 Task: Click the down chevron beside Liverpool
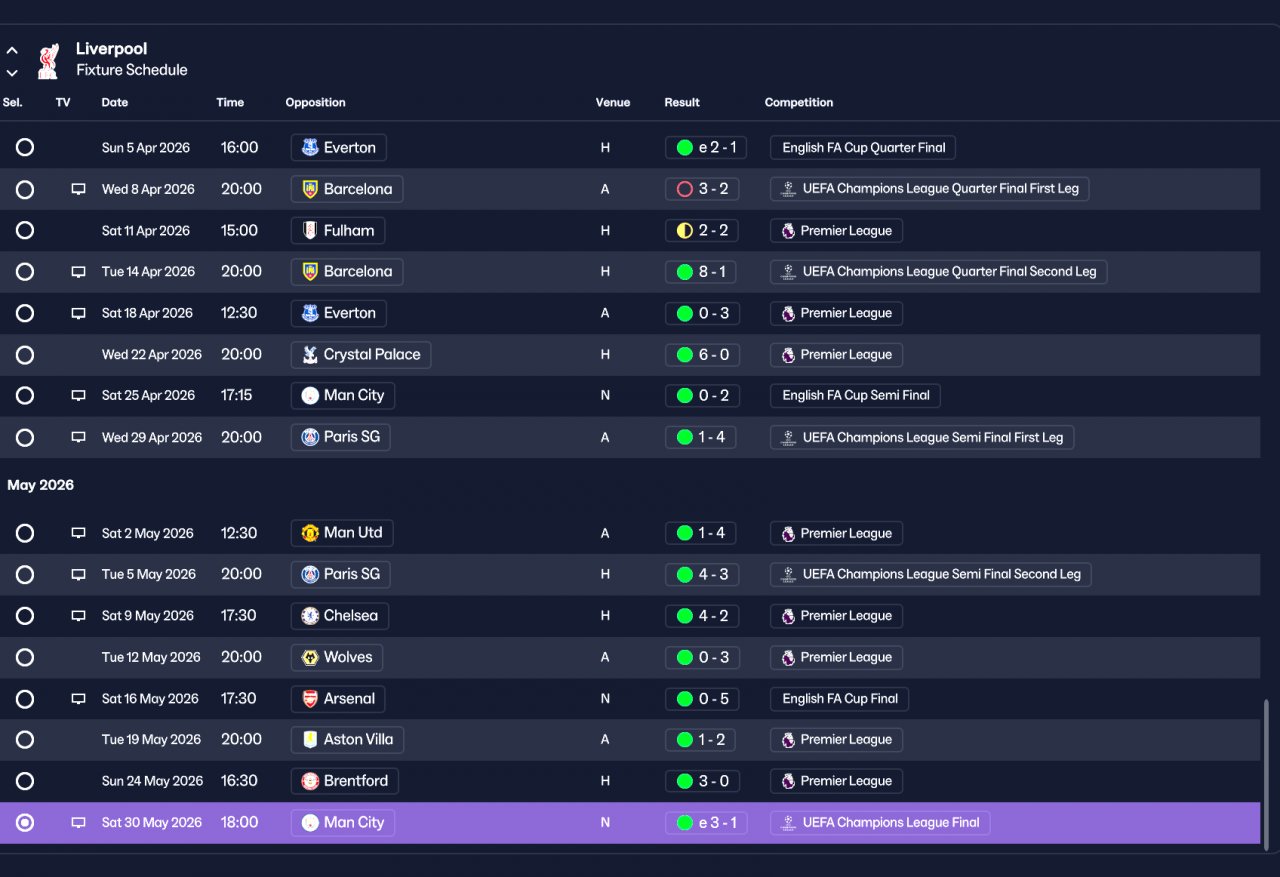(12, 72)
